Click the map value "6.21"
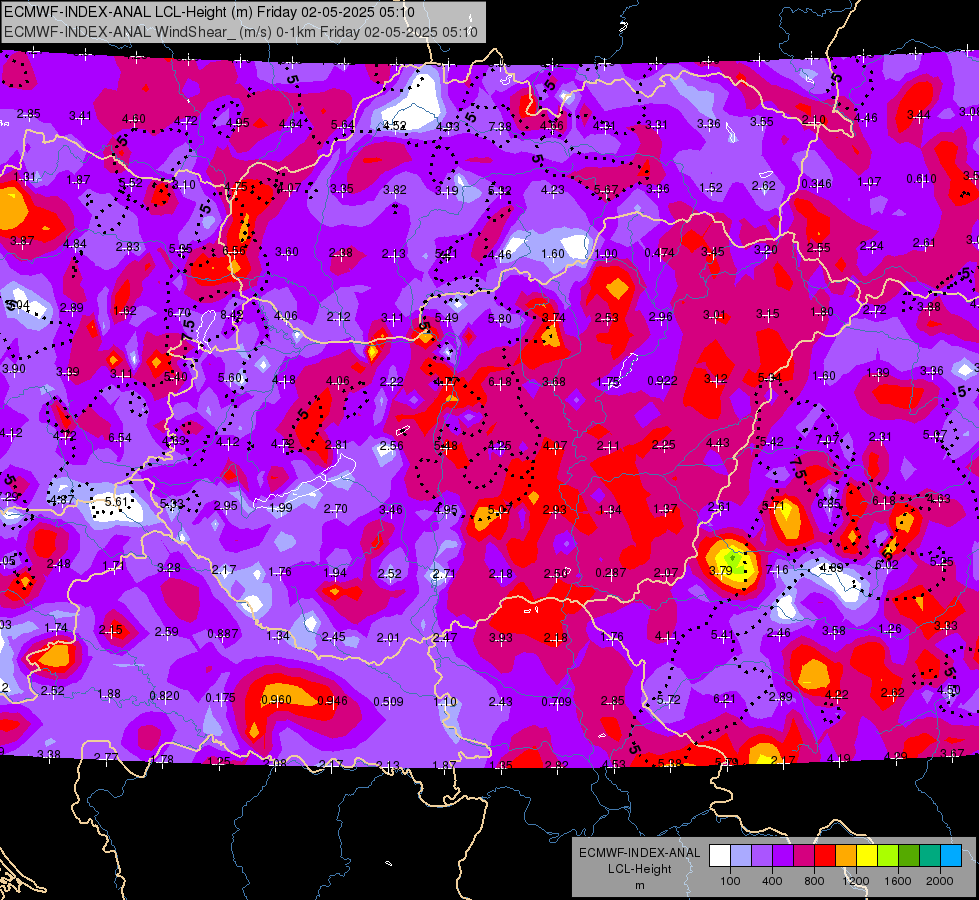 click(x=724, y=699)
